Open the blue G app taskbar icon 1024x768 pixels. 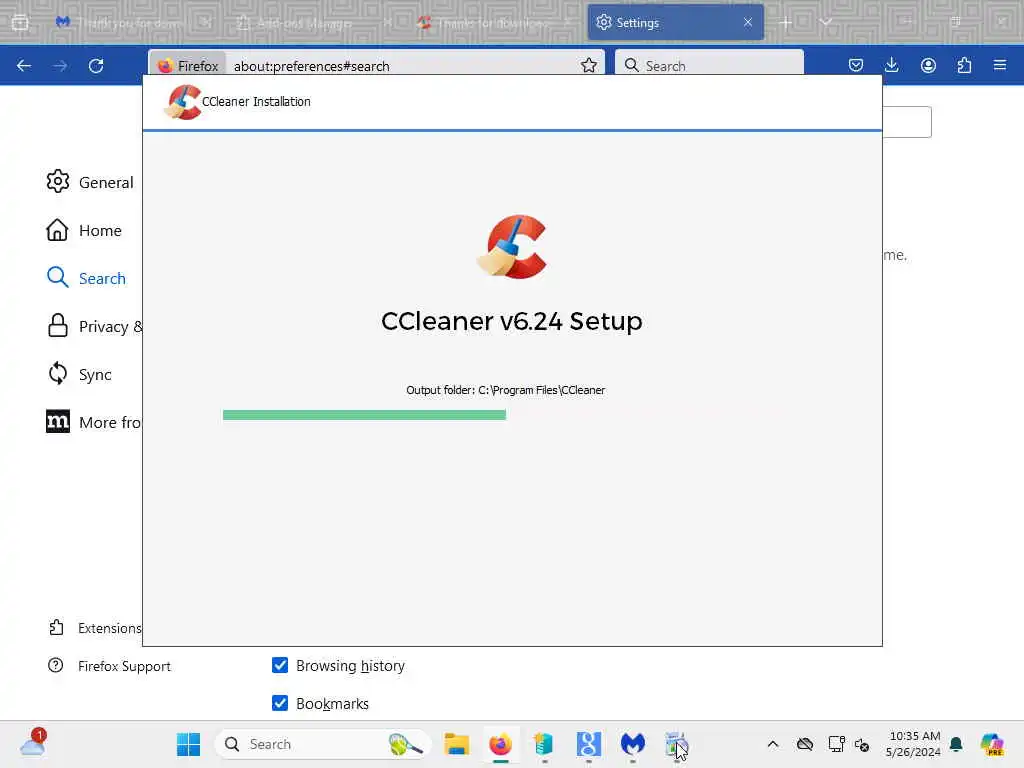click(x=588, y=744)
